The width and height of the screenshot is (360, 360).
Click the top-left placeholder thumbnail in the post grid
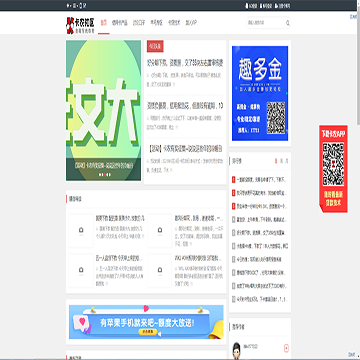81,231
